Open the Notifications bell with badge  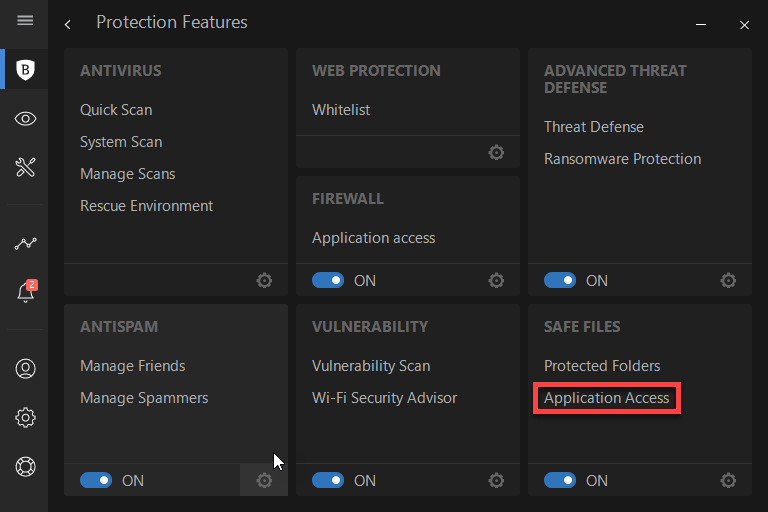click(26, 292)
